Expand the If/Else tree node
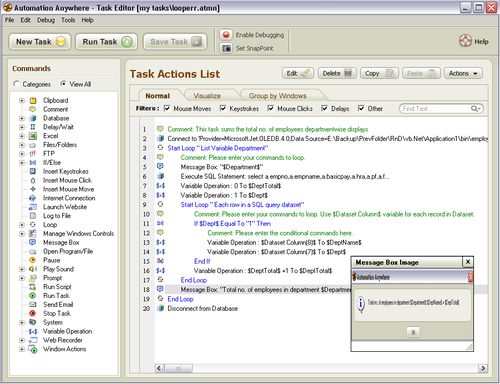 point(22,163)
